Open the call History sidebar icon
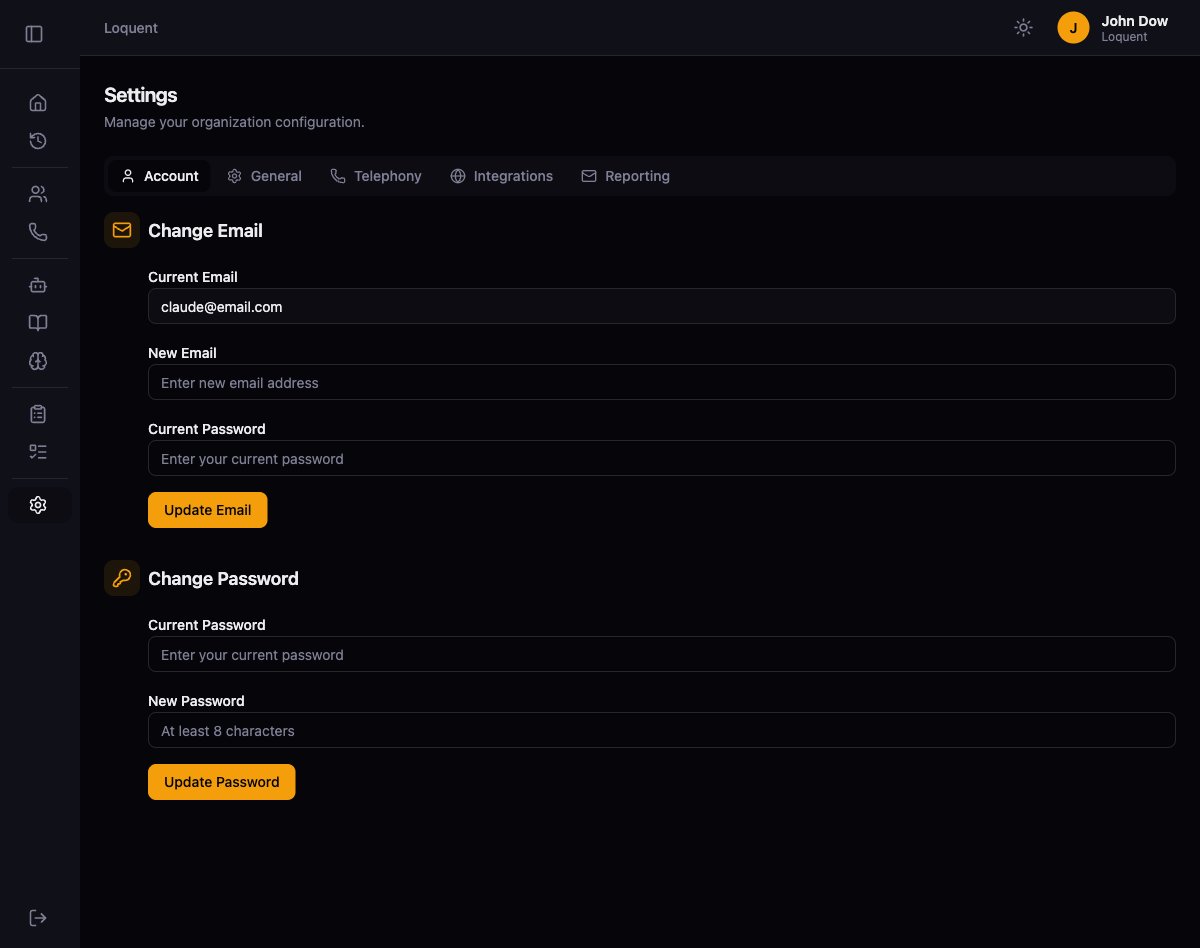 point(38,141)
